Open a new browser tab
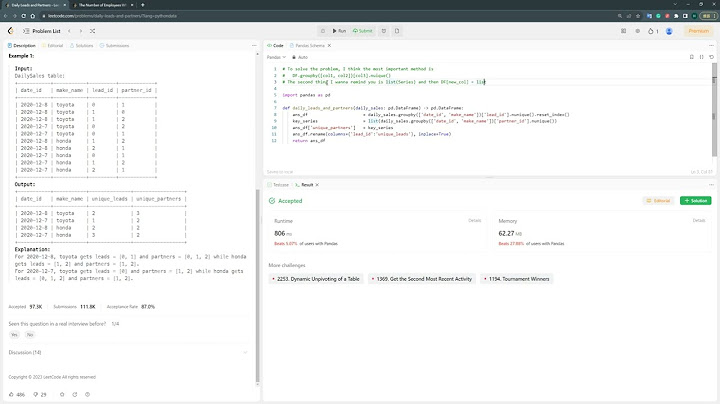 (x=143, y=5)
